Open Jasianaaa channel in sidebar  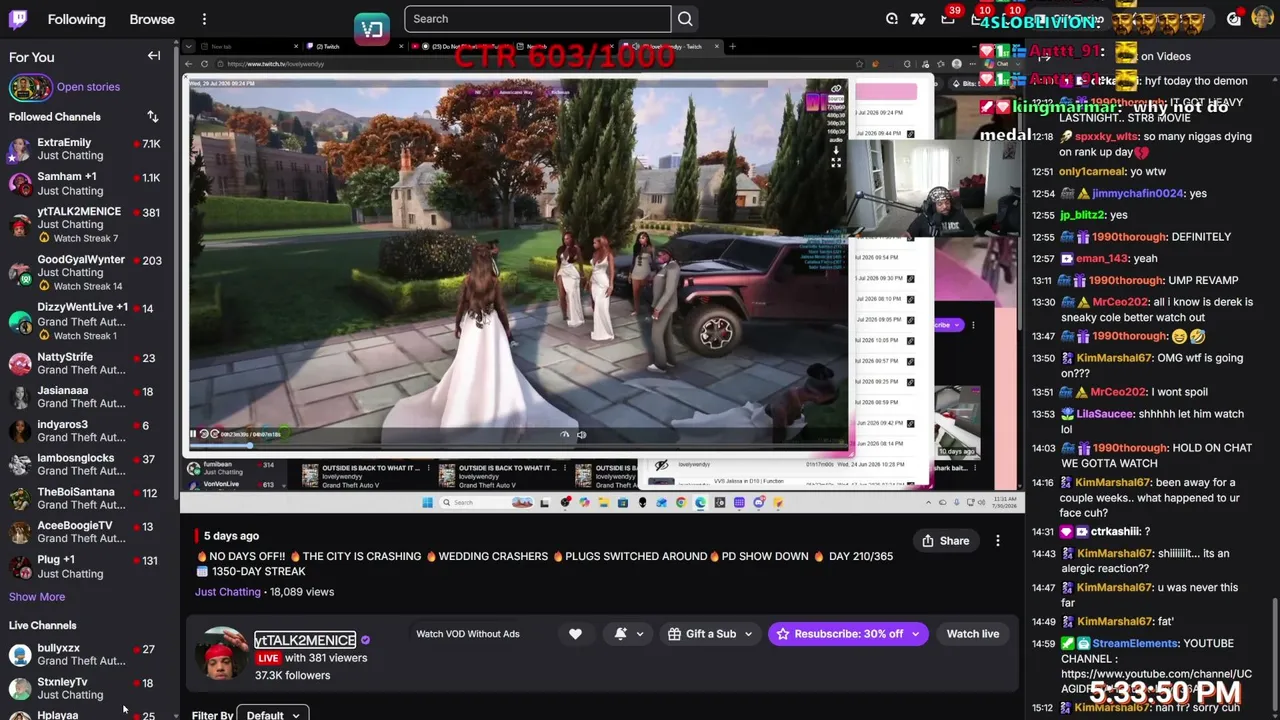pos(88,397)
